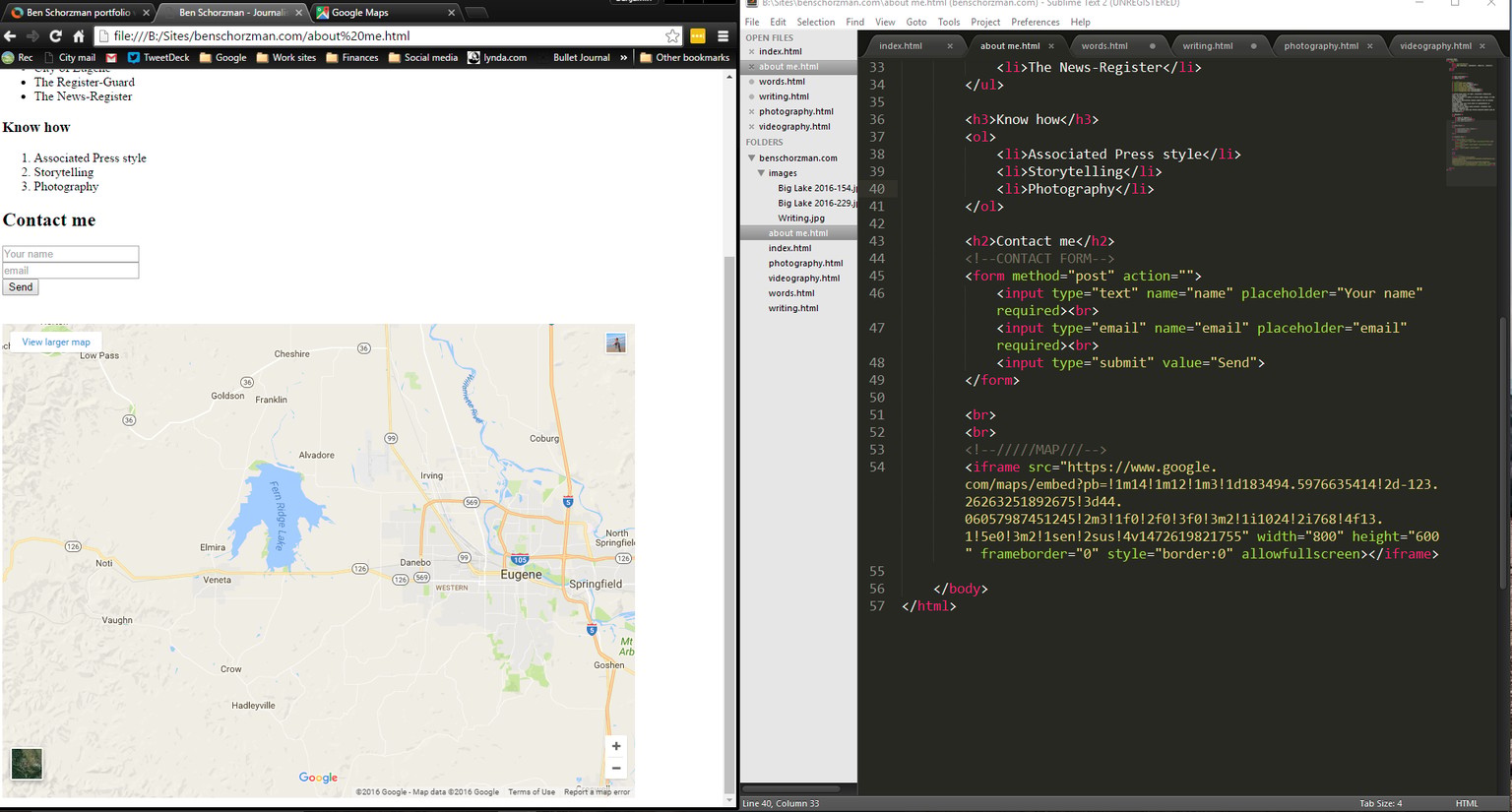
Task: Open the Goto menu
Action: point(915,22)
